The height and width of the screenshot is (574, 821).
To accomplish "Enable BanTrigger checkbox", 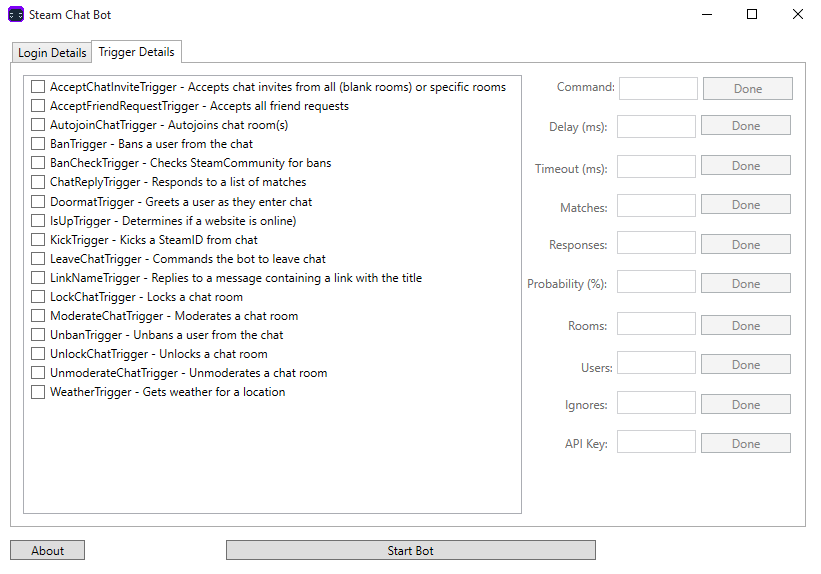I will [38, 144].
